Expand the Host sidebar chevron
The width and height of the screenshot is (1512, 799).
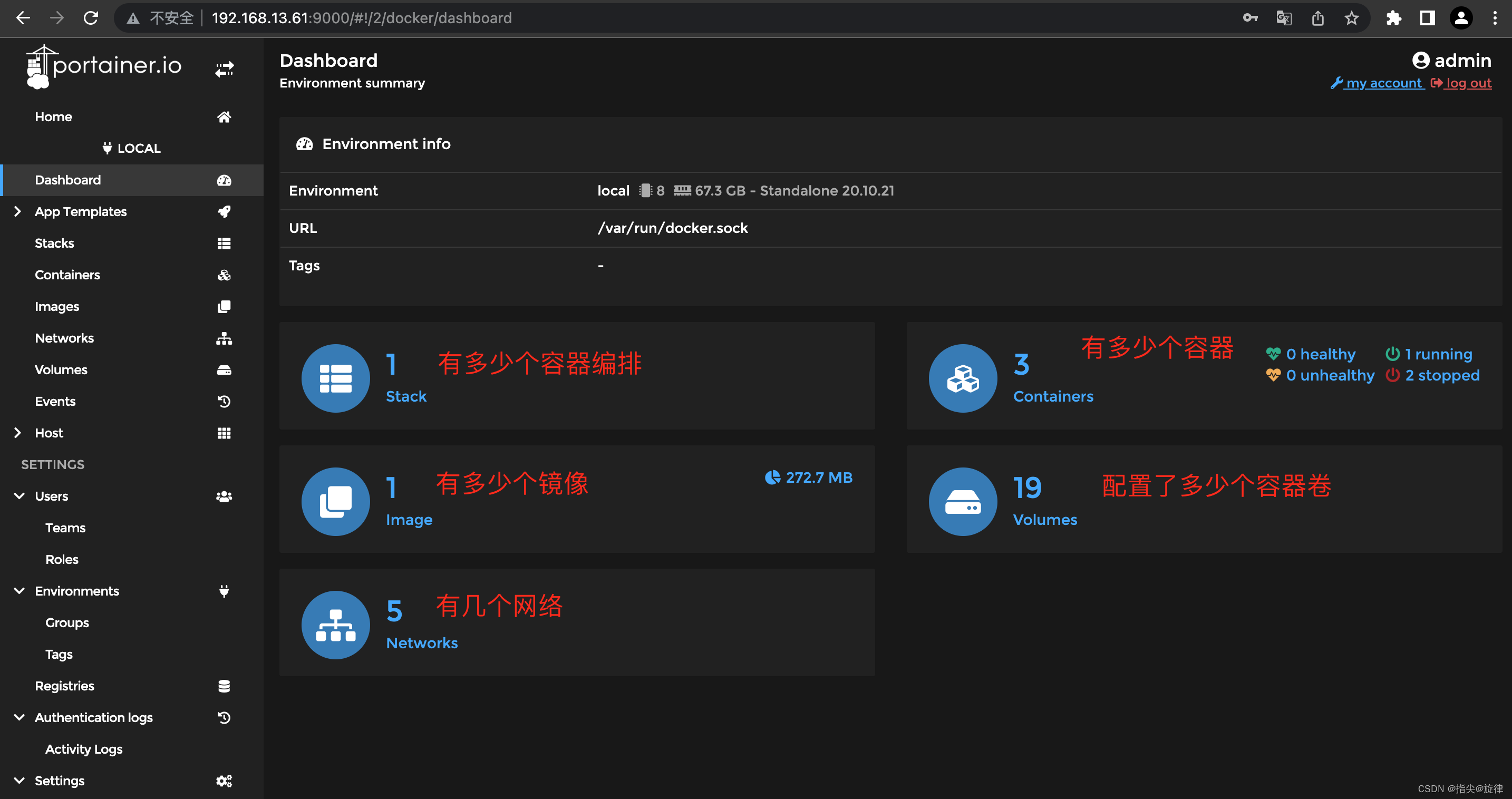coord(17,433)
